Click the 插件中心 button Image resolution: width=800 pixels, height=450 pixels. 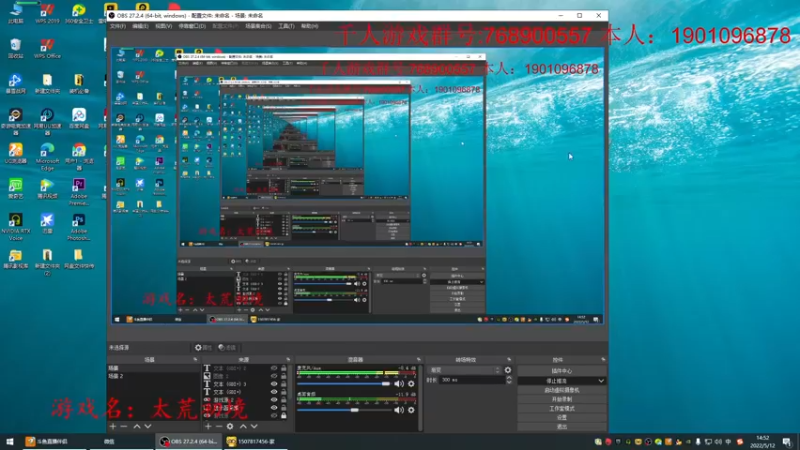(x=562, y=371)
